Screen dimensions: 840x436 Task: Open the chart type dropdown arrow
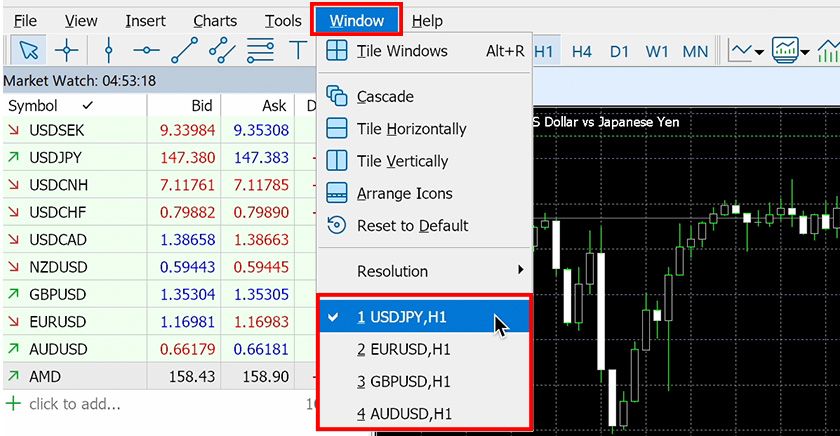click(x=760, y=51)
